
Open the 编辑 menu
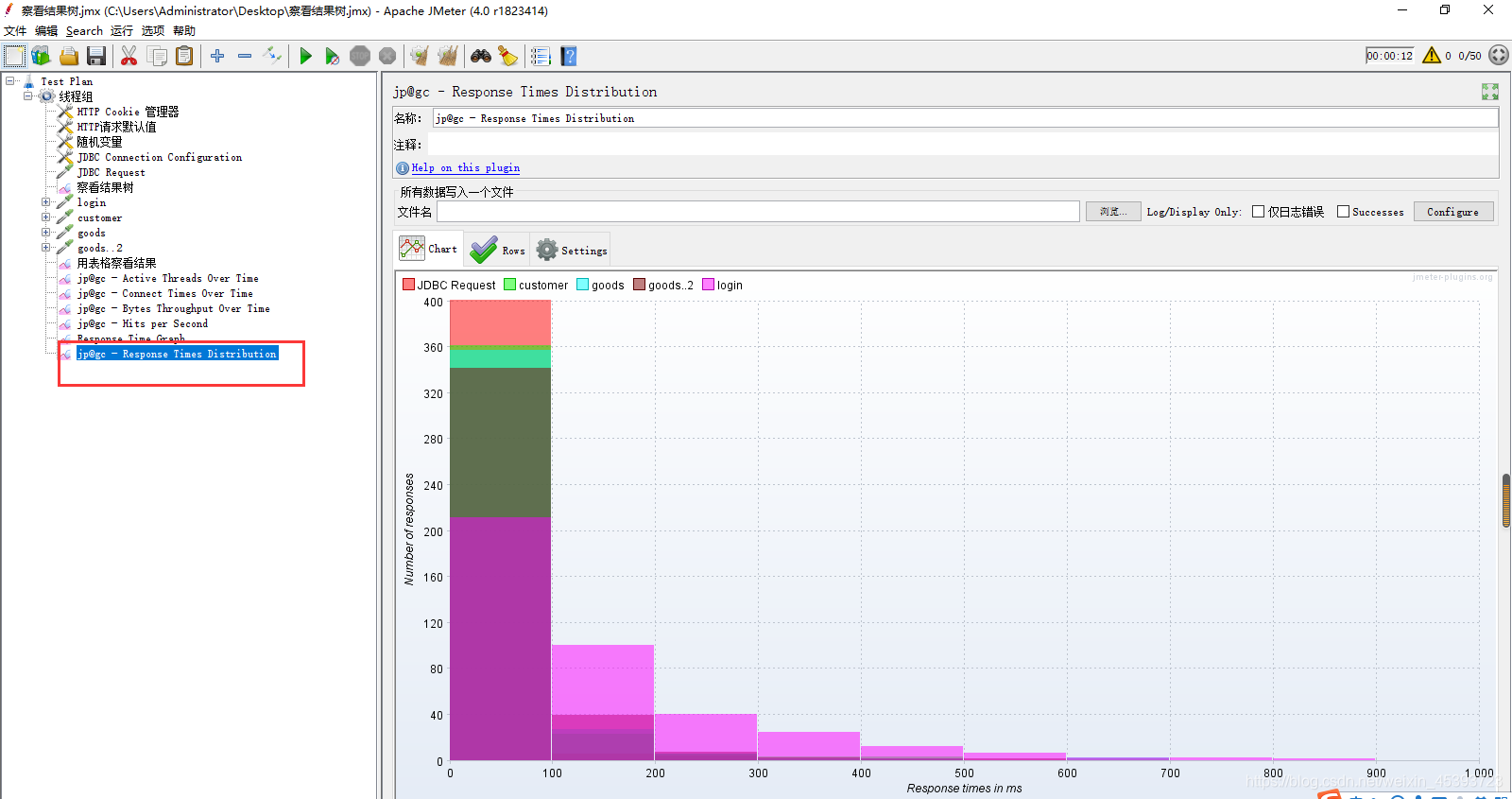coord(46,31)
